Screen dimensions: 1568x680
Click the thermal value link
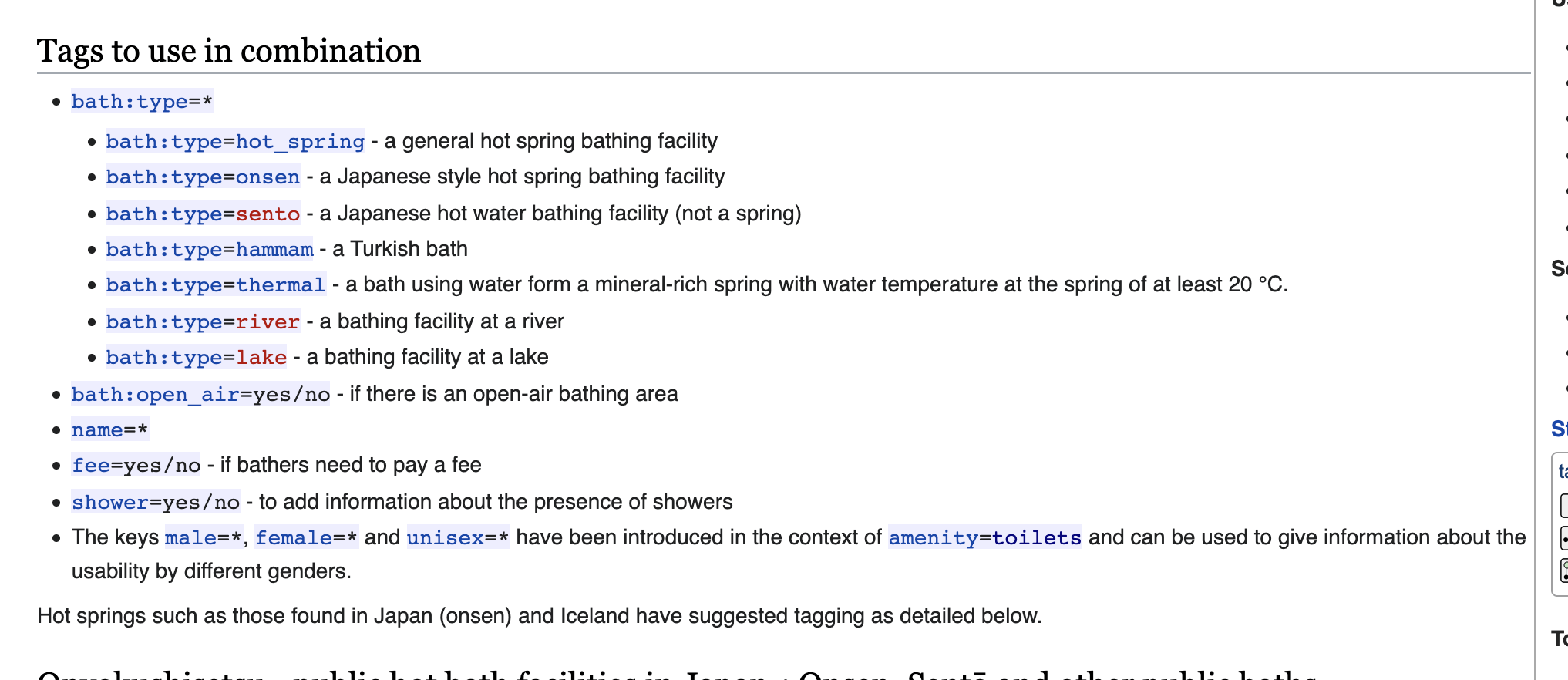(x=281, y=285)
